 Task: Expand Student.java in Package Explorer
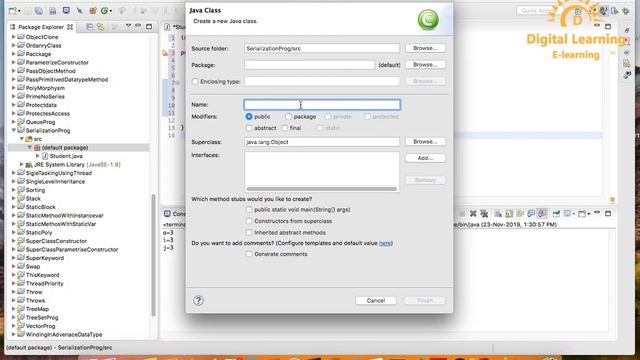pos(38,156)
